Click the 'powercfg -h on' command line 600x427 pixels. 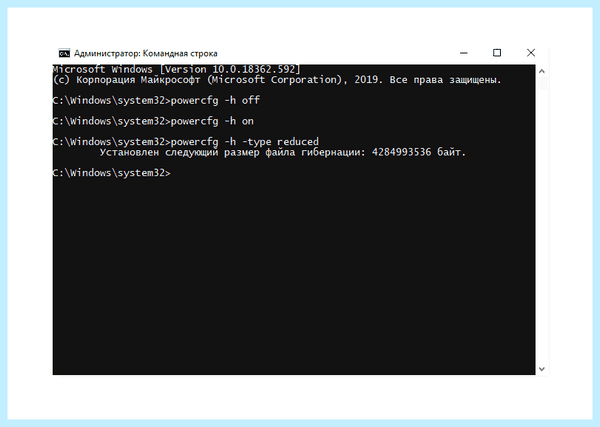153,121
